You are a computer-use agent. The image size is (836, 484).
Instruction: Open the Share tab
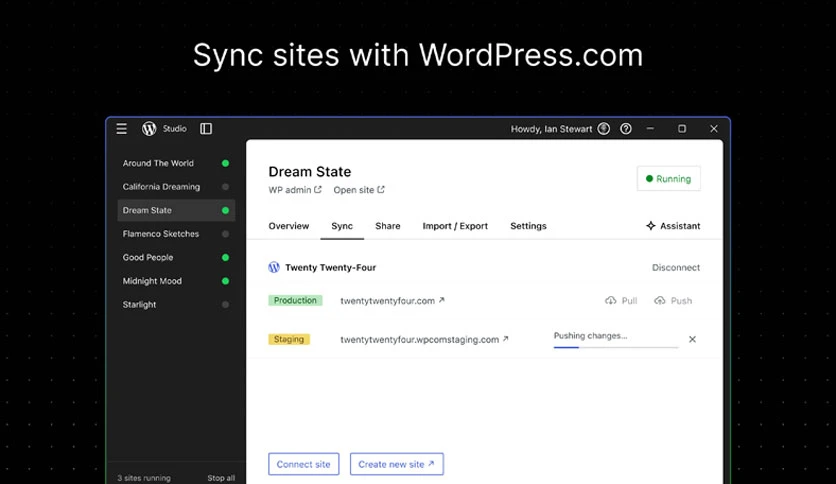pyautogui.click(x=388, y=226)
